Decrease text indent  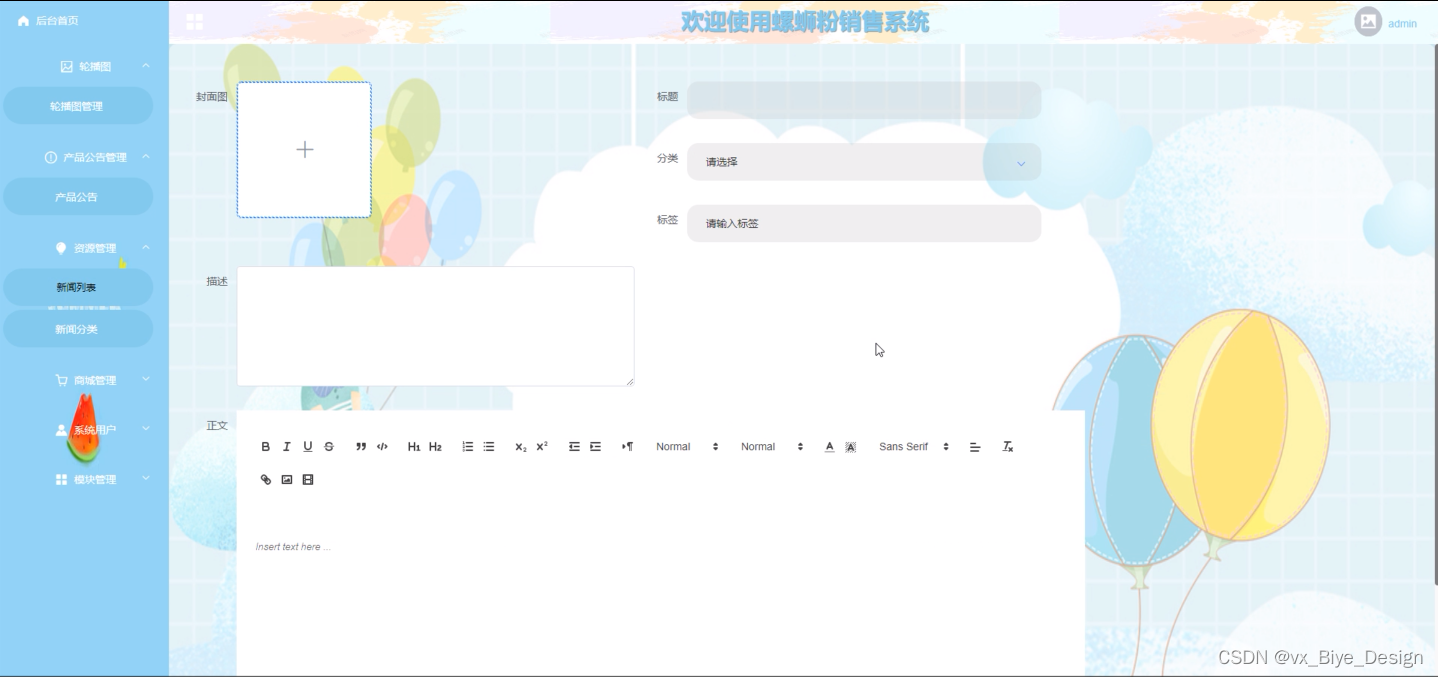click(574, 447)
